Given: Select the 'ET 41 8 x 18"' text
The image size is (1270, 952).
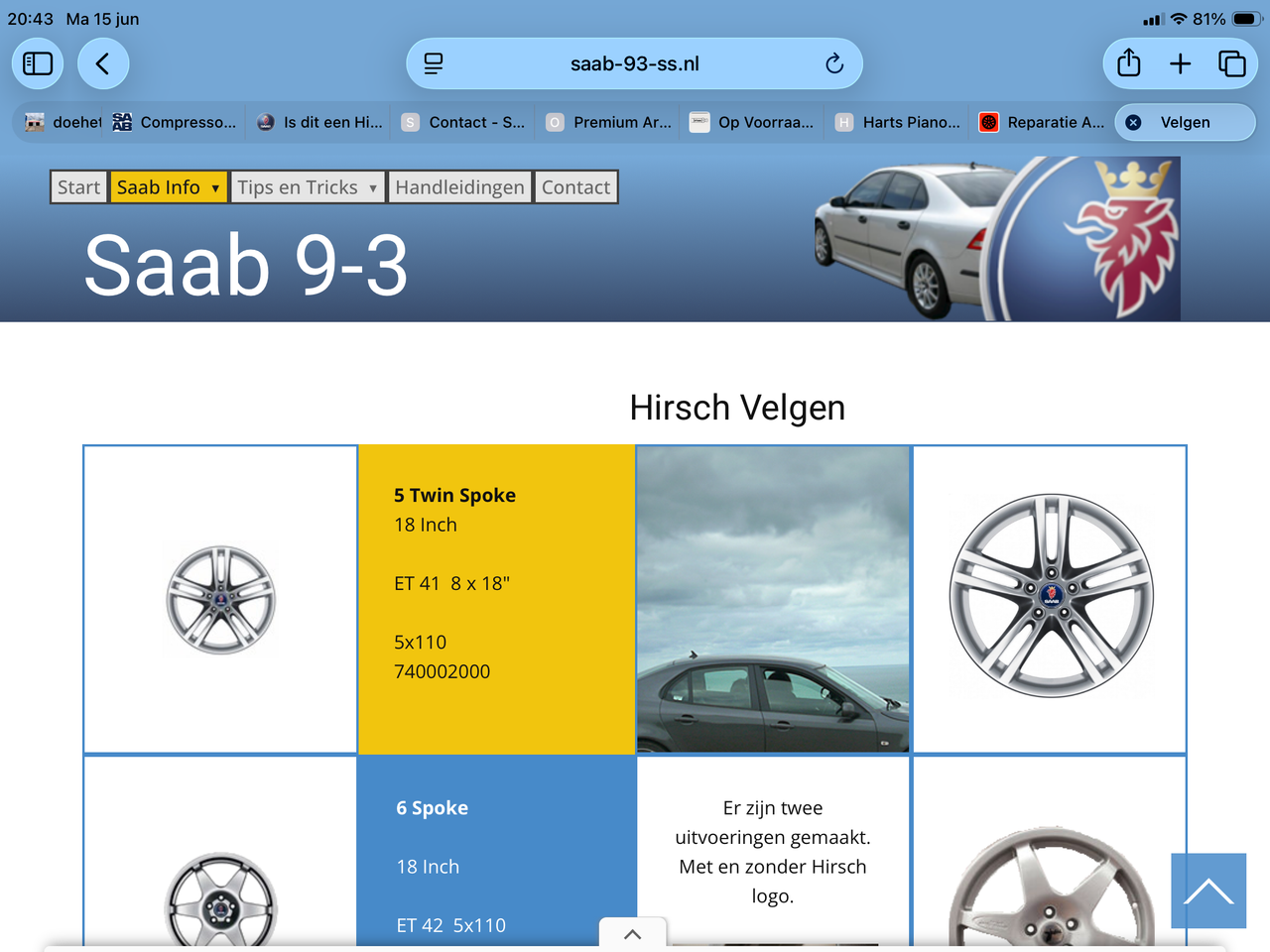Looking at the screenshot, I should click(451, 583).
